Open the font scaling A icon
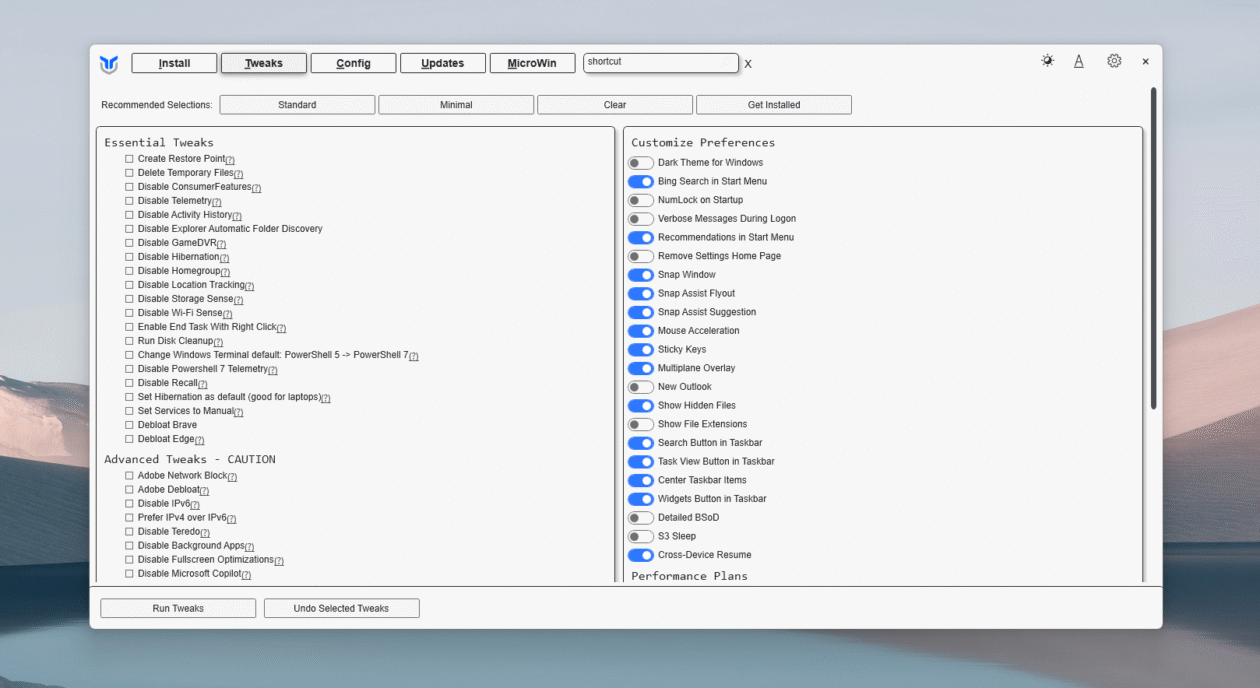The height and width of the screenshot is (688, 1260). click(1079, 61)
